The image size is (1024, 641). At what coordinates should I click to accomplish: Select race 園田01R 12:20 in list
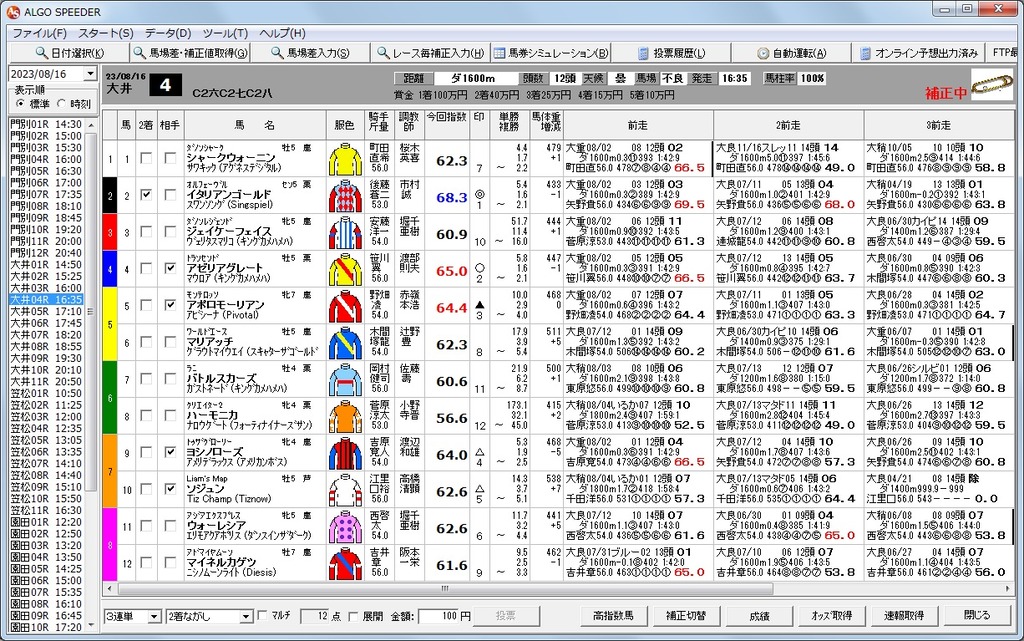coord(46,522)
